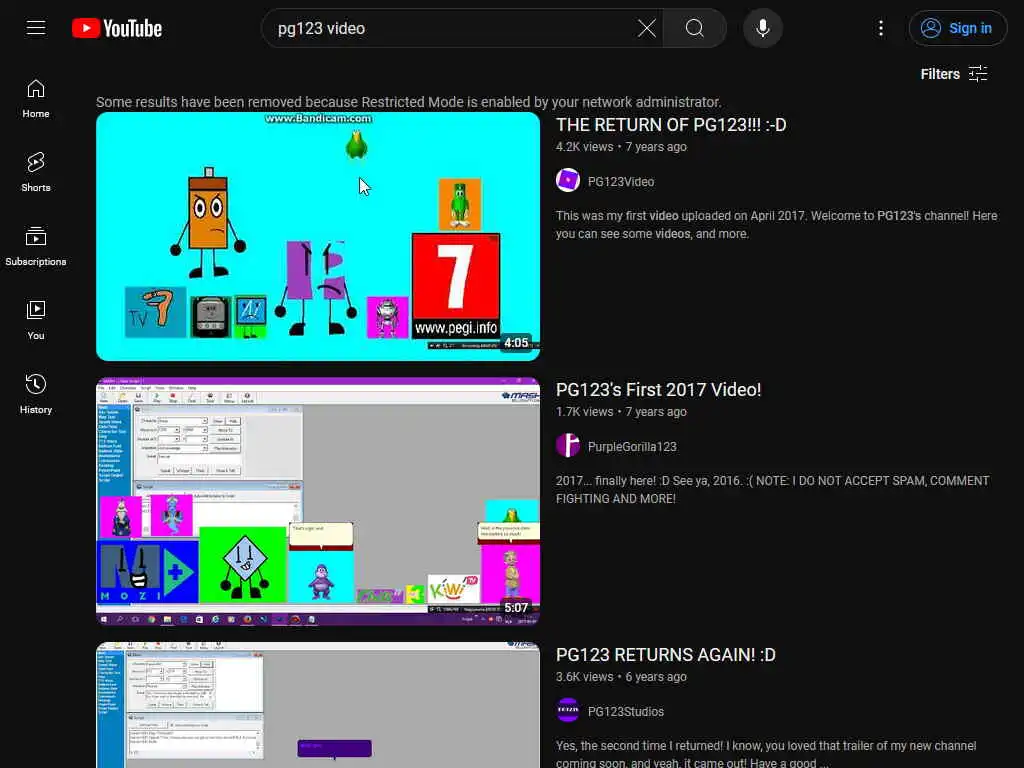1024x768 pixels.
Task: Open video title THE RETURN OF PG123!!! :-D
Action: (x=671, y=125)
